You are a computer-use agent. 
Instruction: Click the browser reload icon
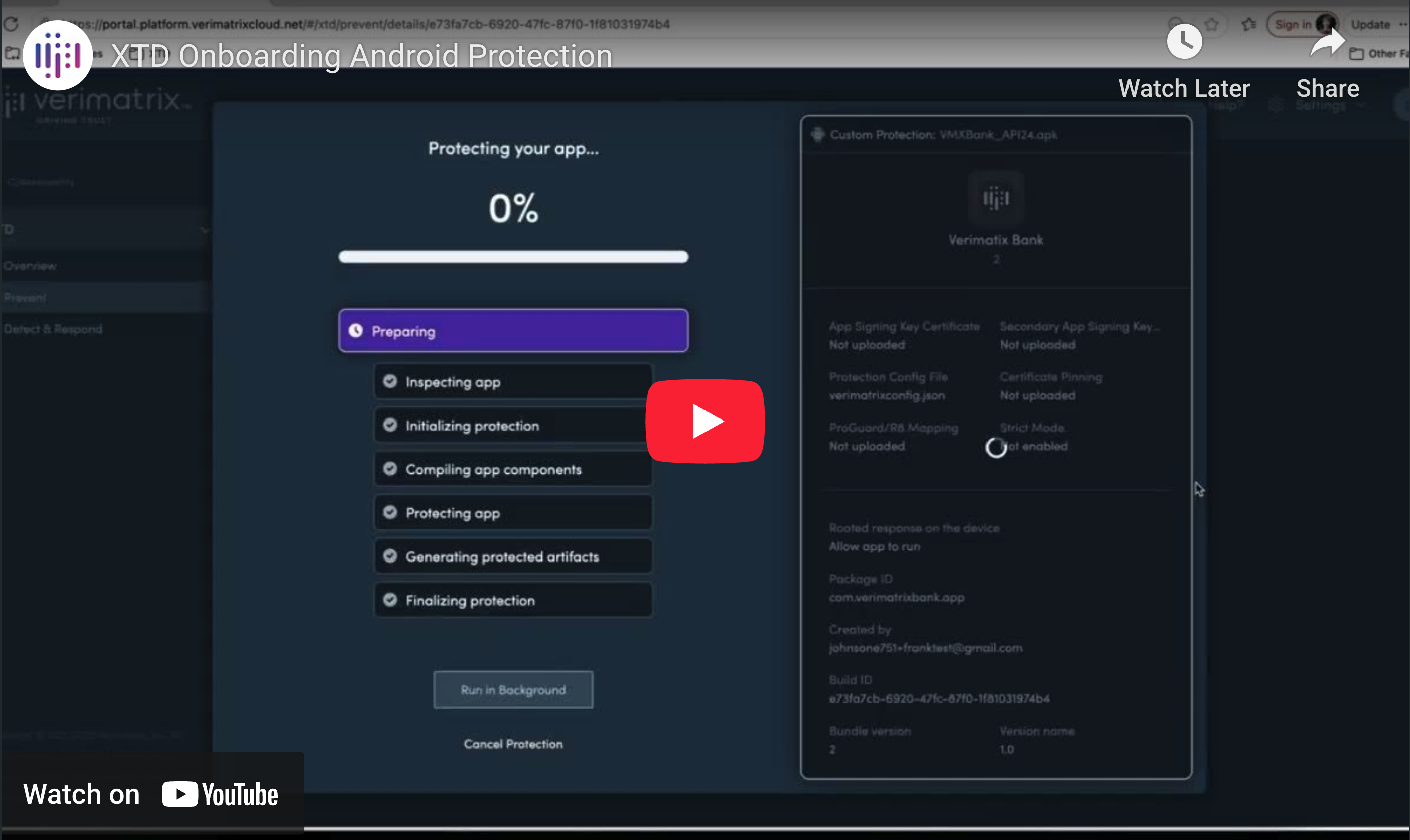point(12,24)
